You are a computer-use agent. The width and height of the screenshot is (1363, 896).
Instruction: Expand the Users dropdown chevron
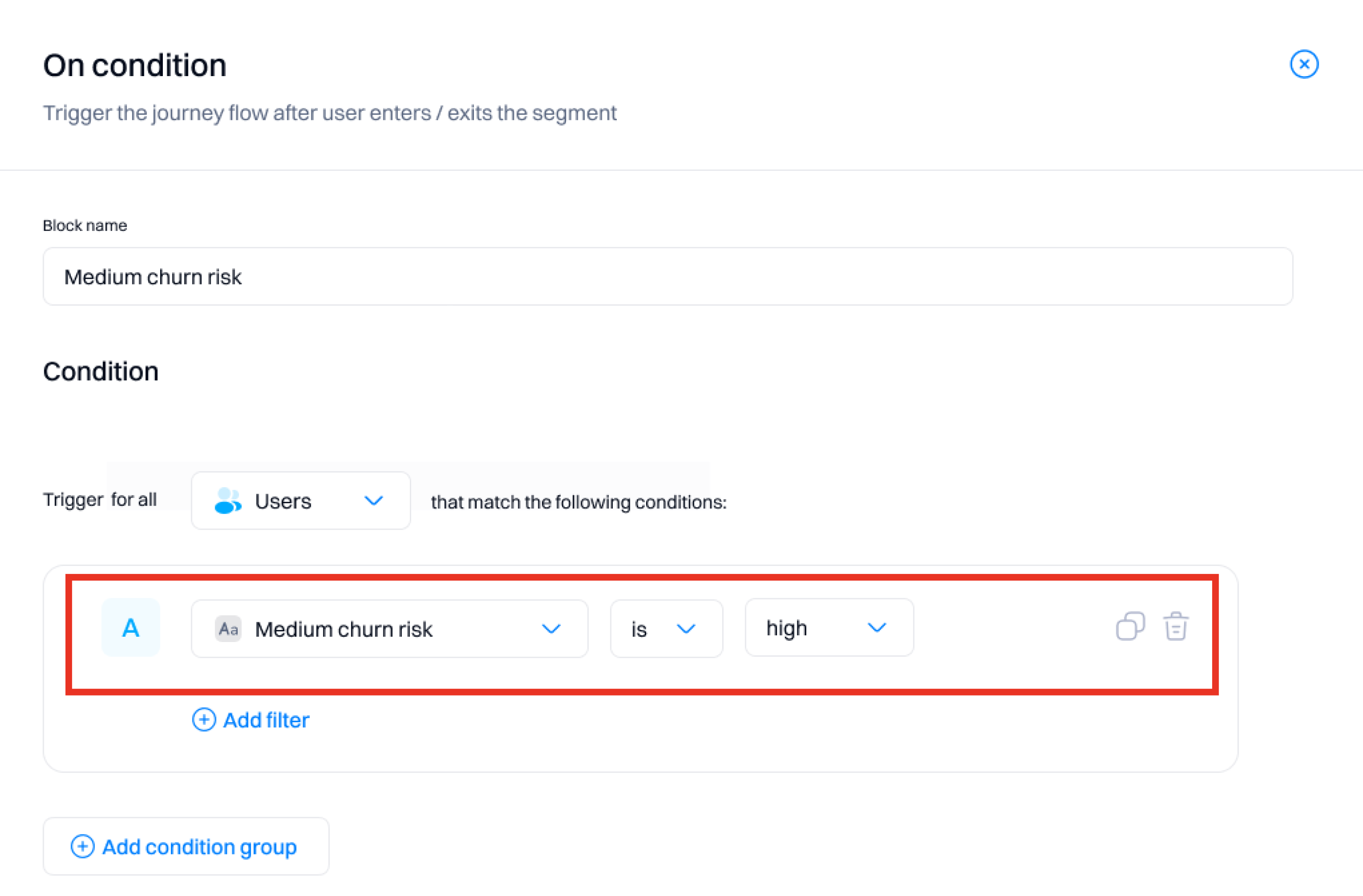click(x=373, y=500)
